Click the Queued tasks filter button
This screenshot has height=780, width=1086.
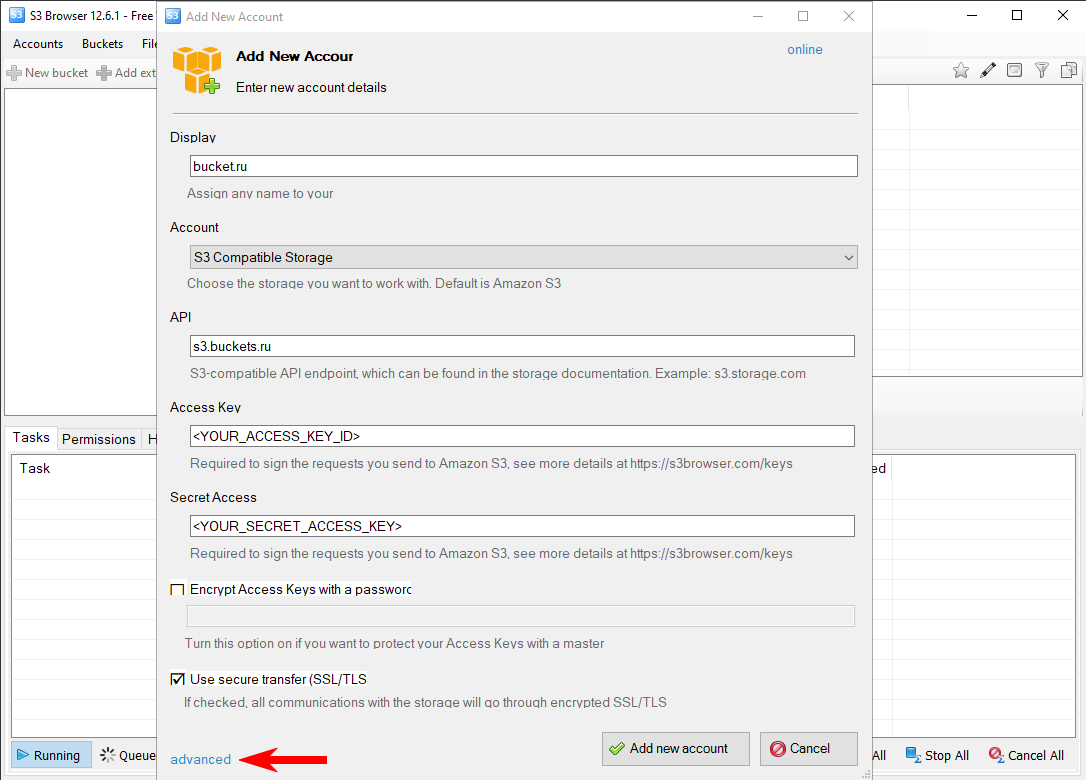tap(127, 755)
